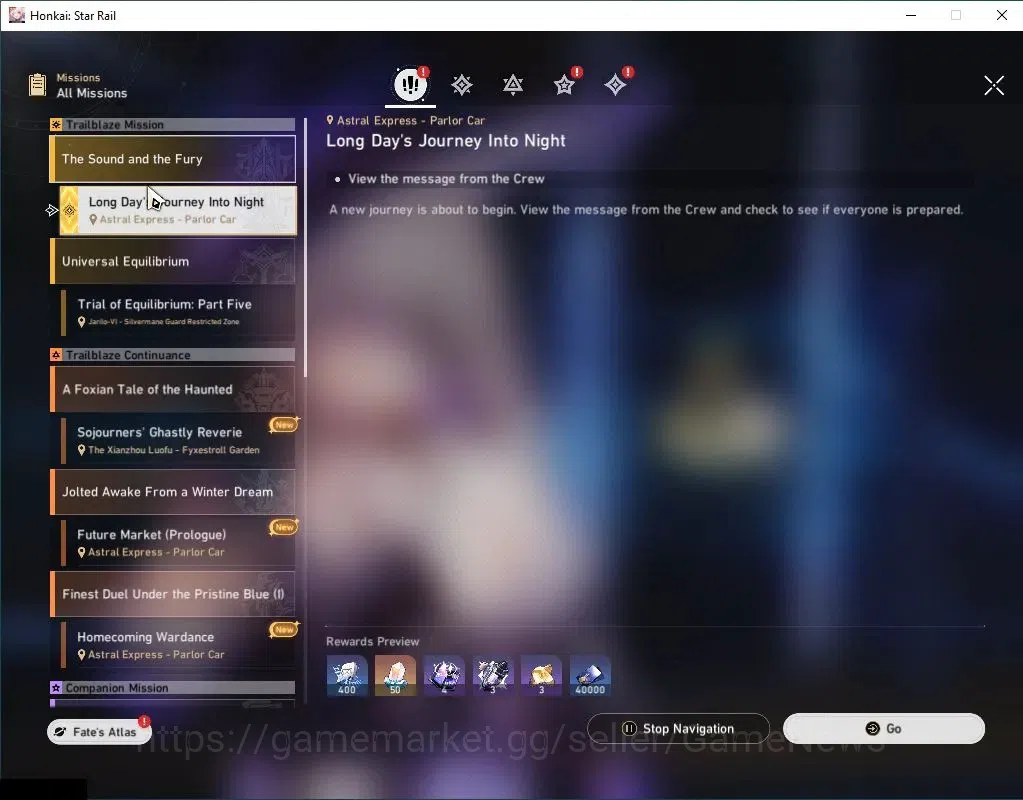
Task: Close the missions menu with X
Action: click(x=994, y=85)
